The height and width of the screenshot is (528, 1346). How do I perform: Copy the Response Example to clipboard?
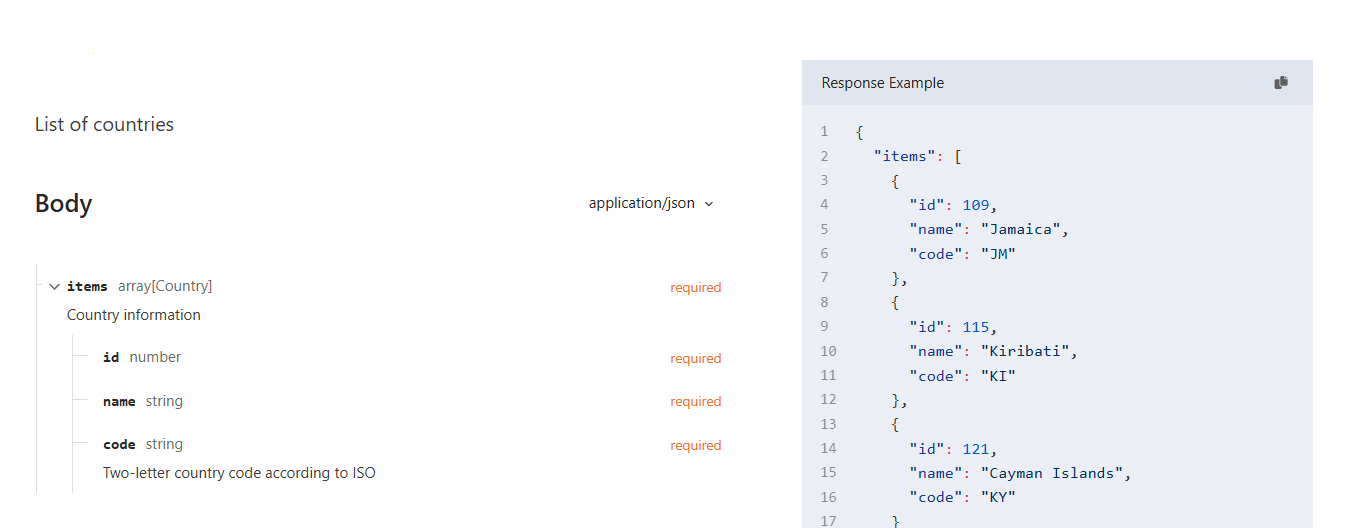1280,83
